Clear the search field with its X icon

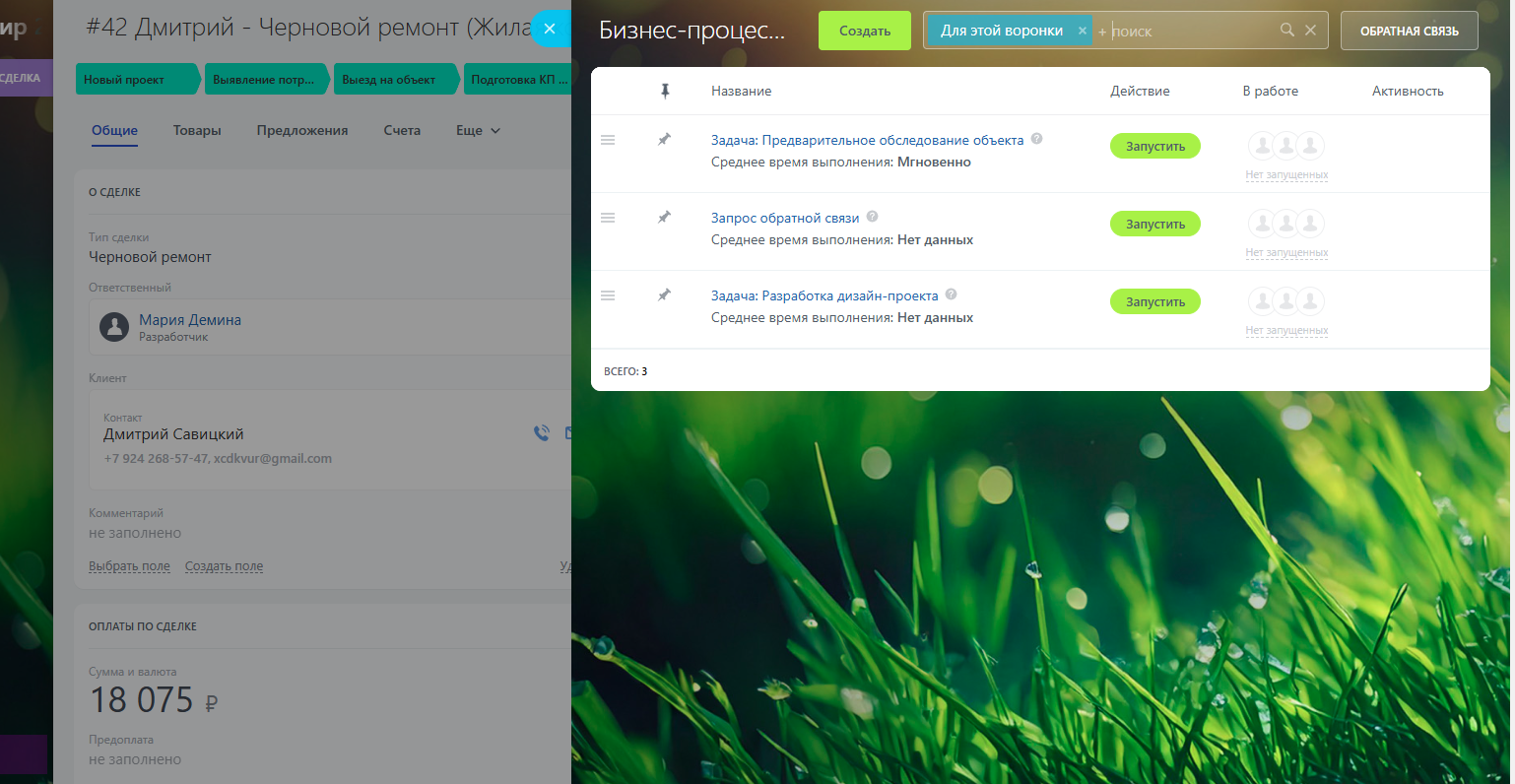coord(1310,31)
